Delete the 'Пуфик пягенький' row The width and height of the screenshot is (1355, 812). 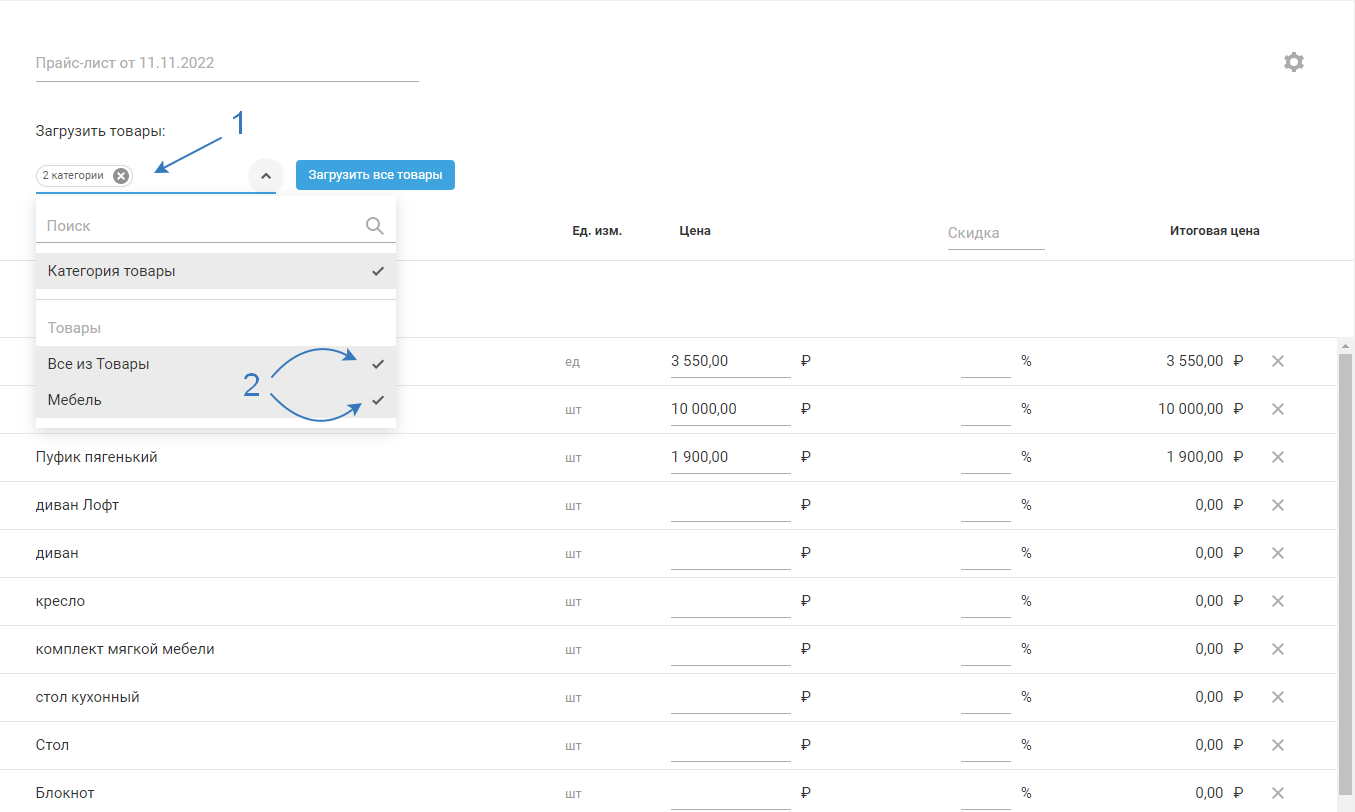coord(1277,457)
